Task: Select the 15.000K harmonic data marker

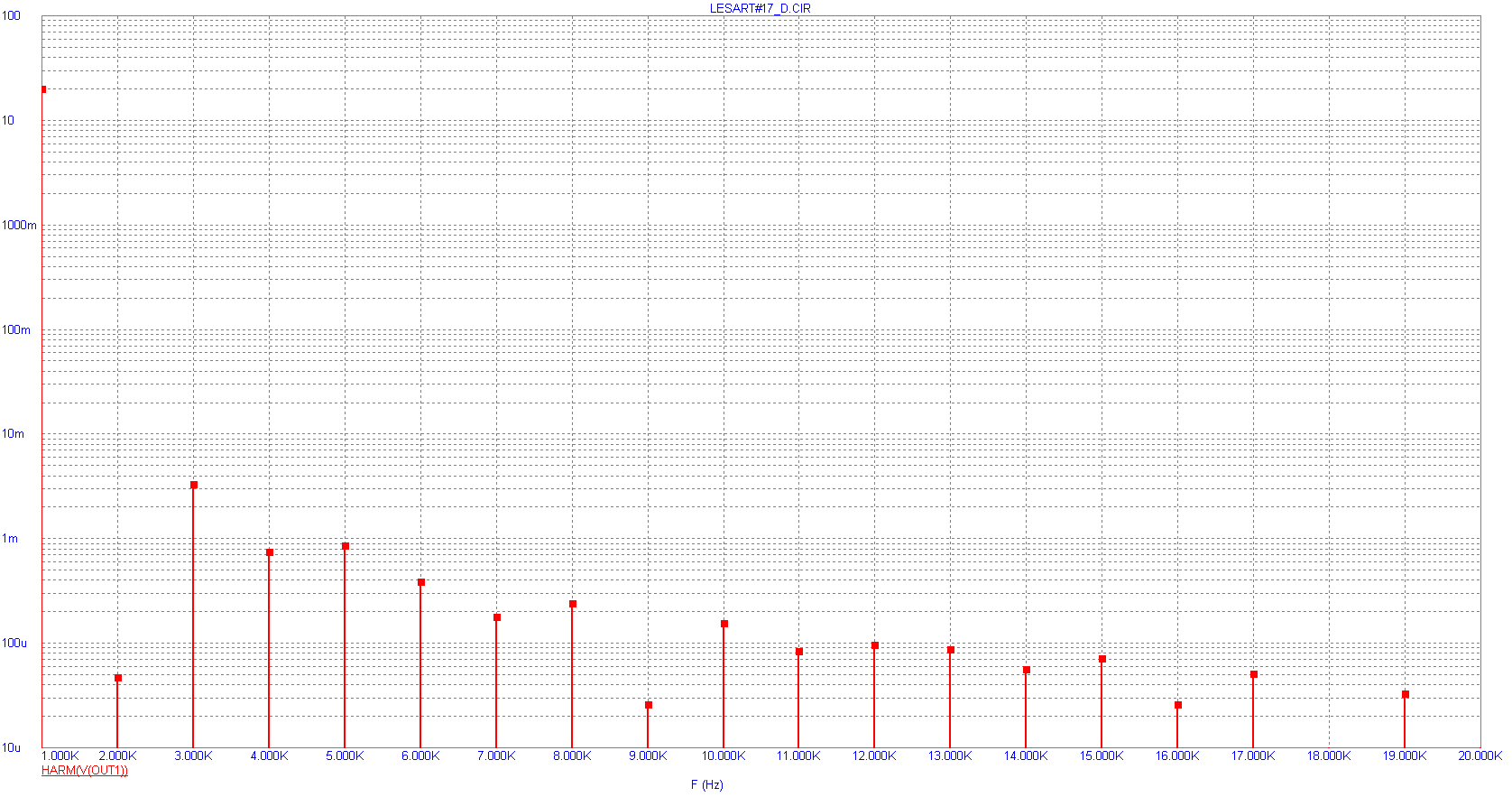Action: 1102,659
